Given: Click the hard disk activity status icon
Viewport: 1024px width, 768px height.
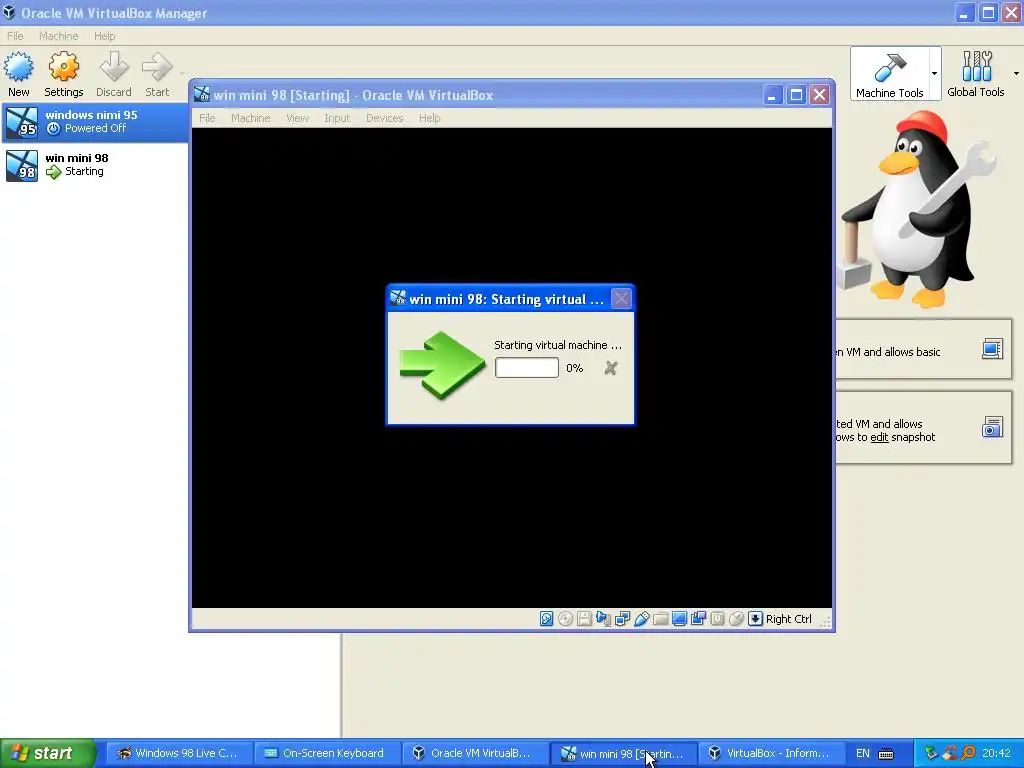Looking at the screenshot, I should (x=547, y=619).
